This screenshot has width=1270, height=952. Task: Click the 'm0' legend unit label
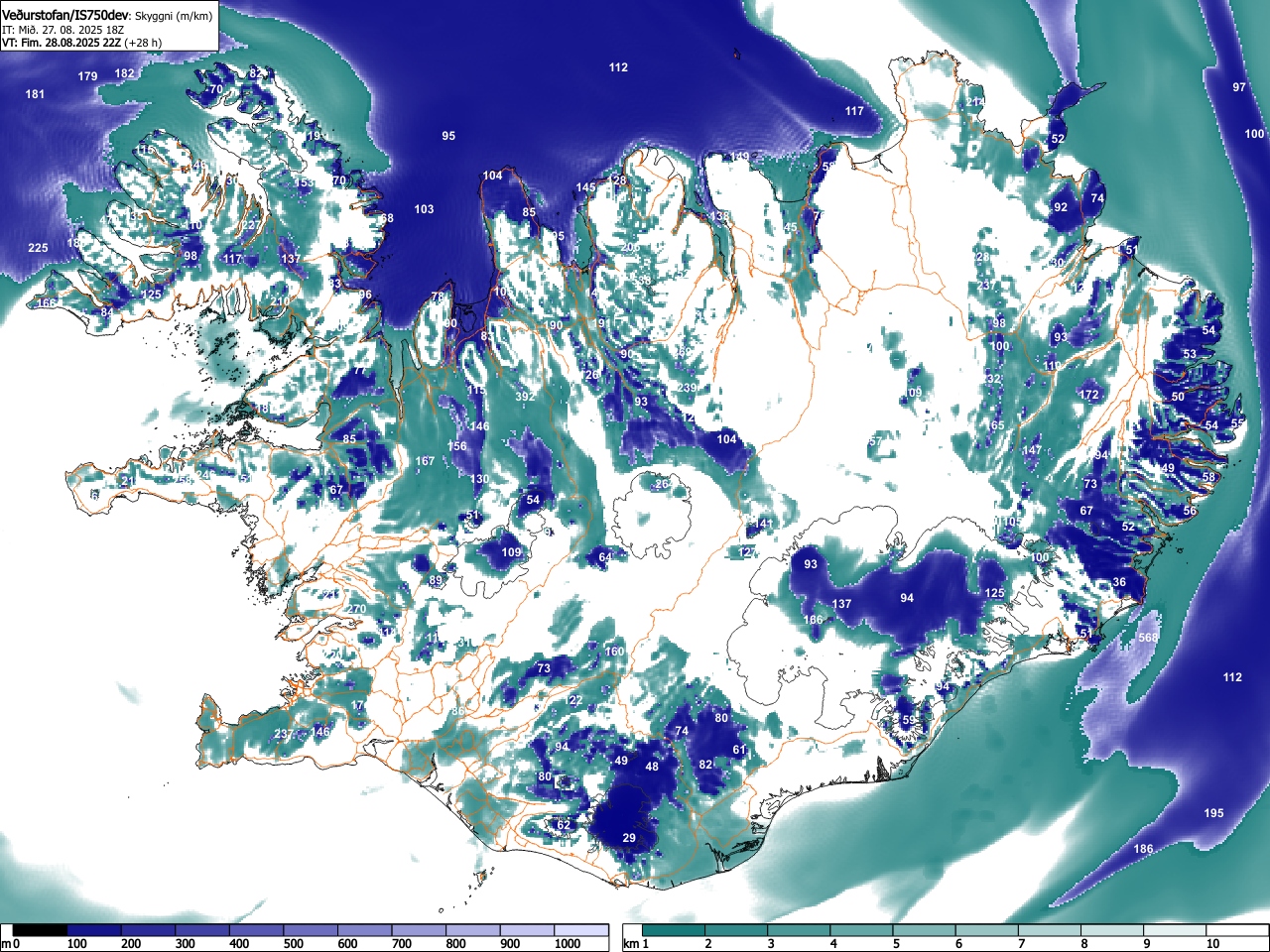click(x=11, y=944)
